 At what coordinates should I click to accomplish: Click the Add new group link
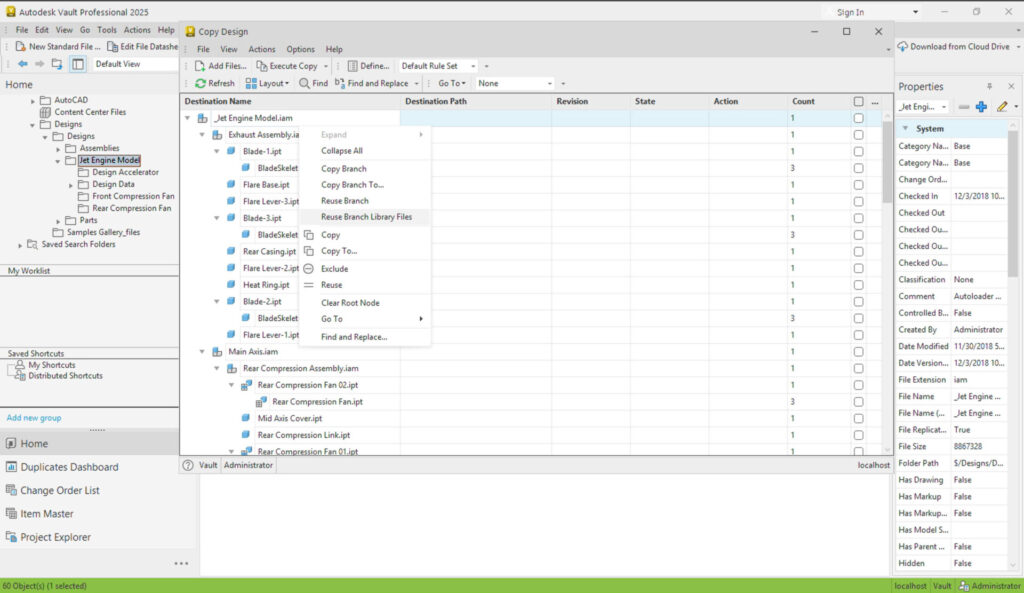(x=34, y=418)
